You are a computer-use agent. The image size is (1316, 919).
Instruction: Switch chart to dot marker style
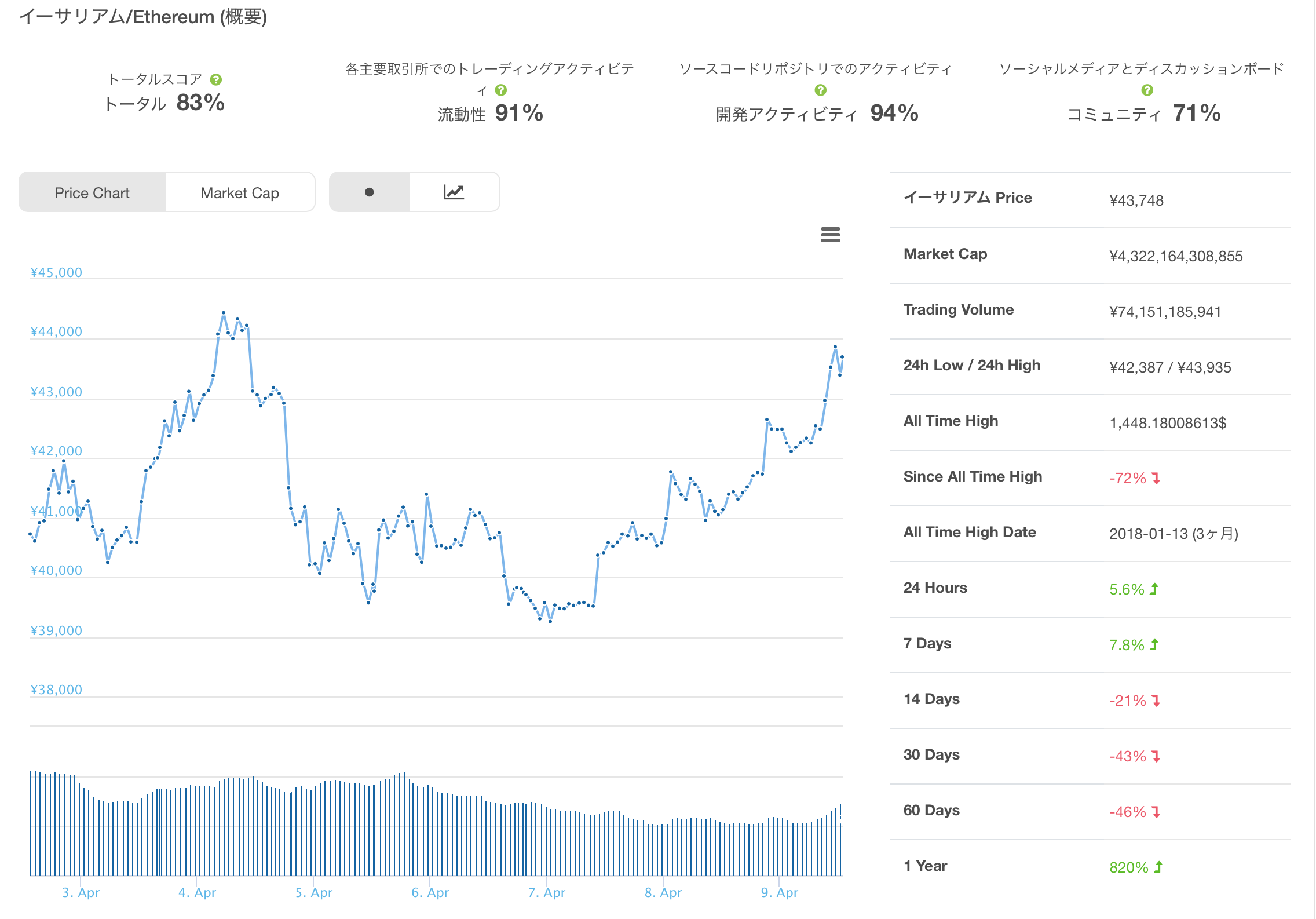coord(369,192)
